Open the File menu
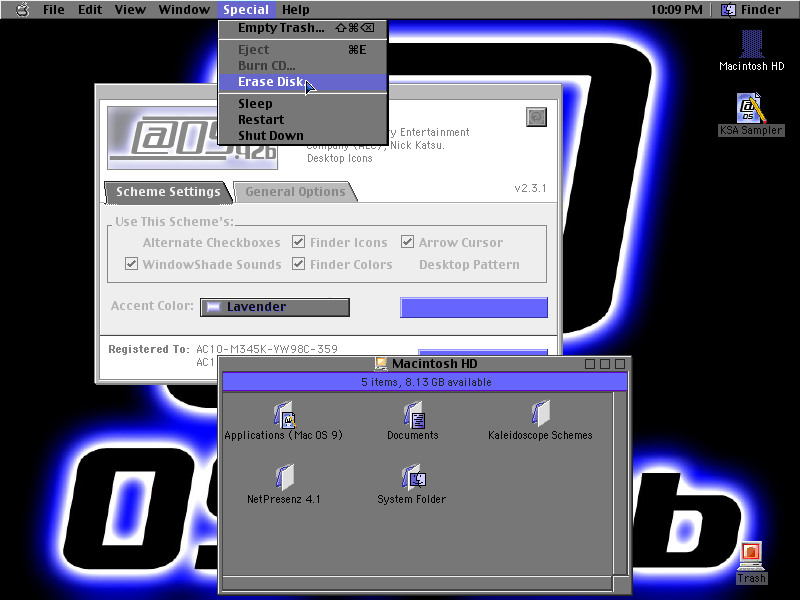This screenshot has width=800, height=600. [54, 10]
